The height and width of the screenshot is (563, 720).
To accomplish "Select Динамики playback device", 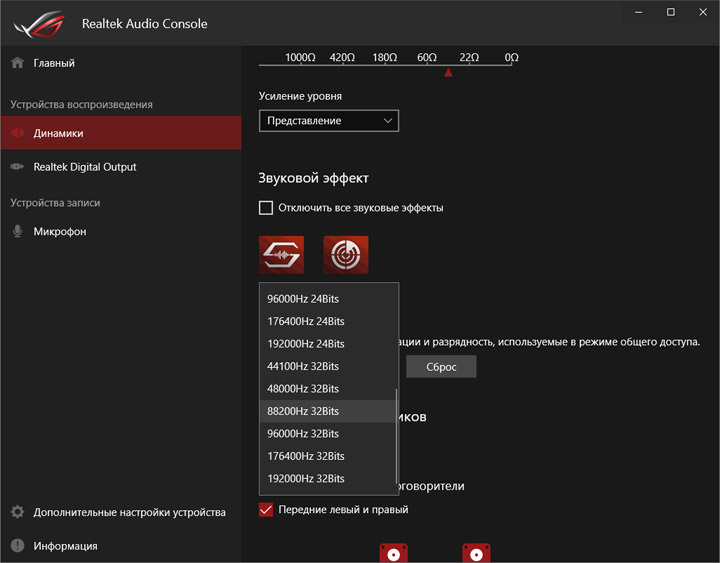I will (121, 133).
